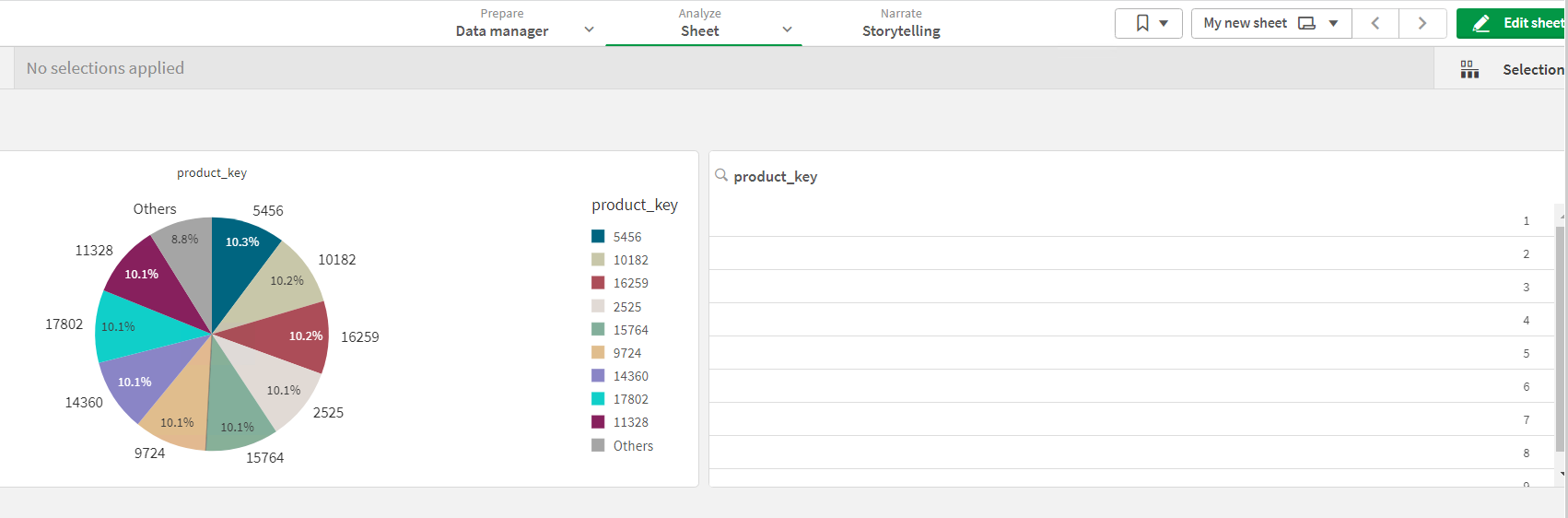Click the No selections applied text

(105, 68)
